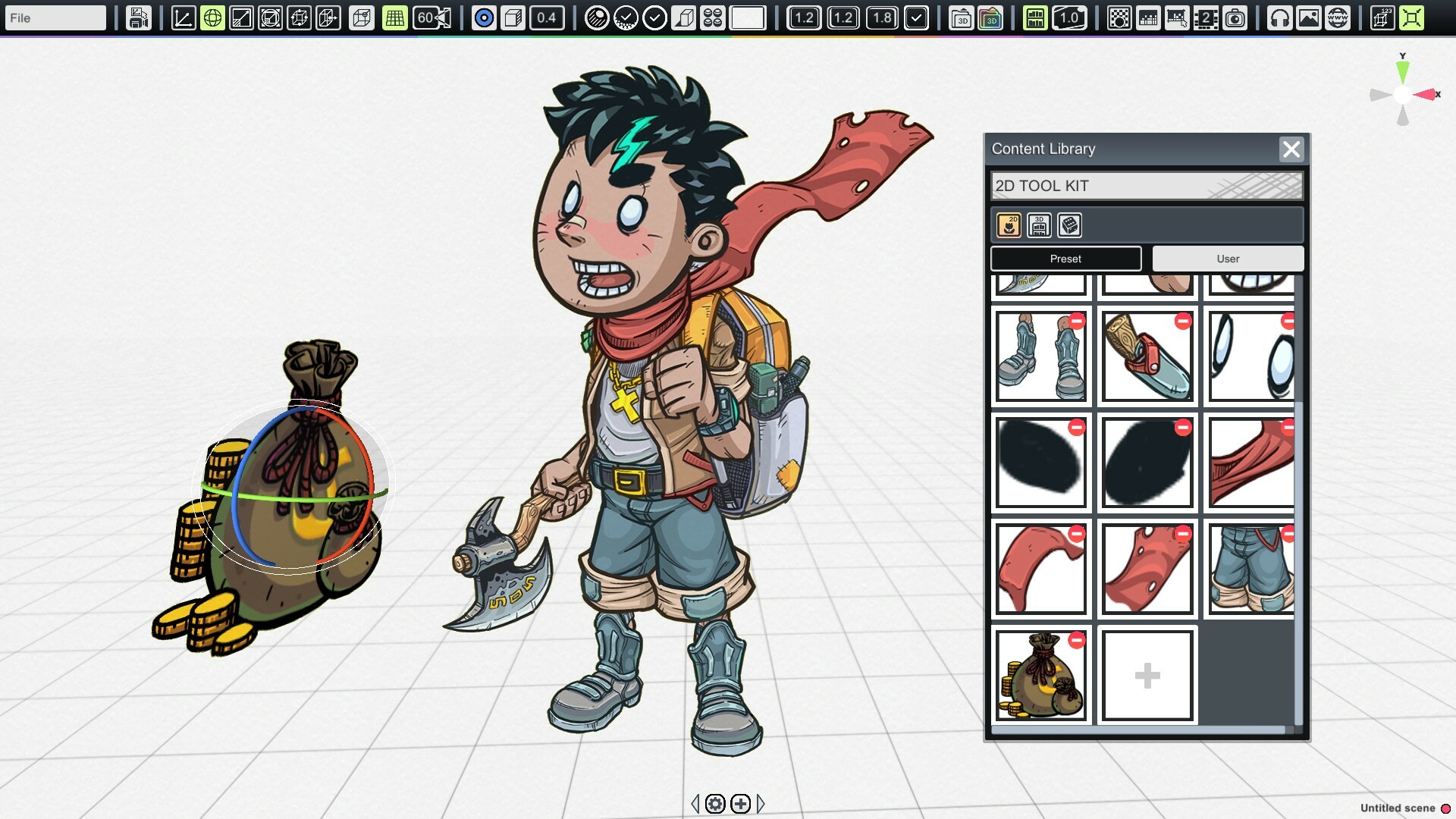Click the www web icon in the toolbar
Image resolution: width=1456 pixels, height=819 pixels.
point(1336,17)
